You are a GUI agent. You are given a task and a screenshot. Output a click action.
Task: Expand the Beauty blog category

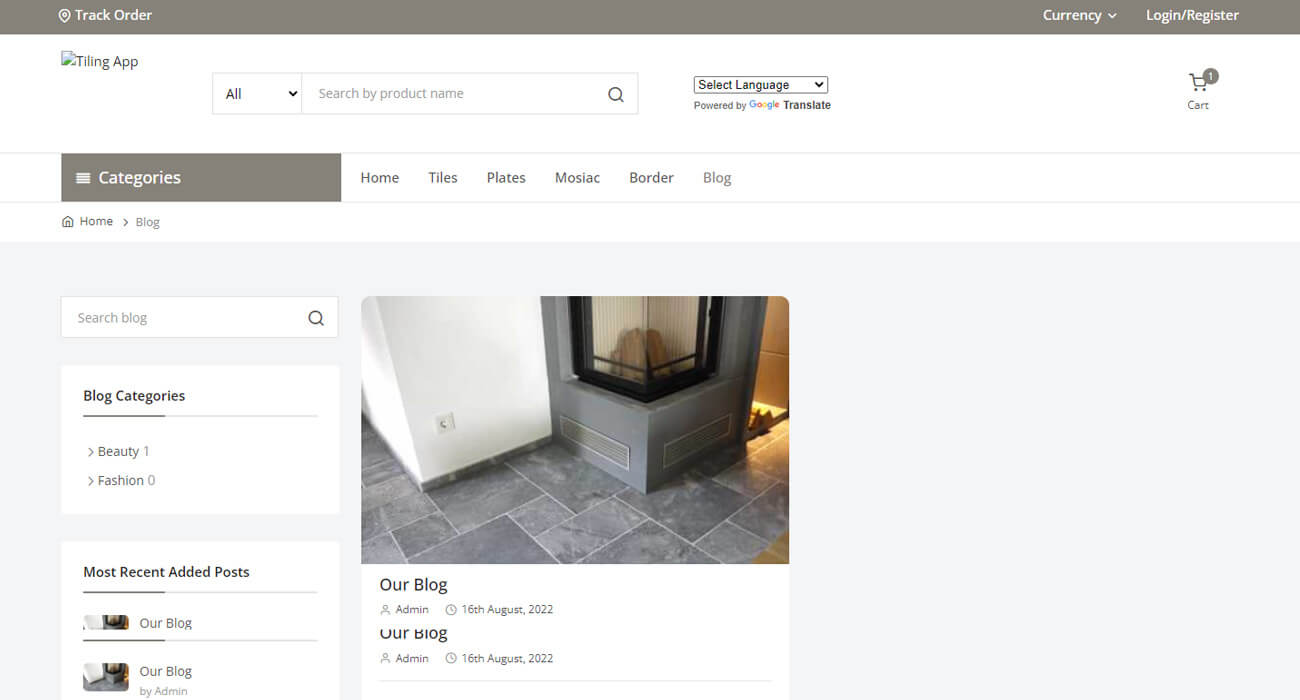tap(118, 452)
